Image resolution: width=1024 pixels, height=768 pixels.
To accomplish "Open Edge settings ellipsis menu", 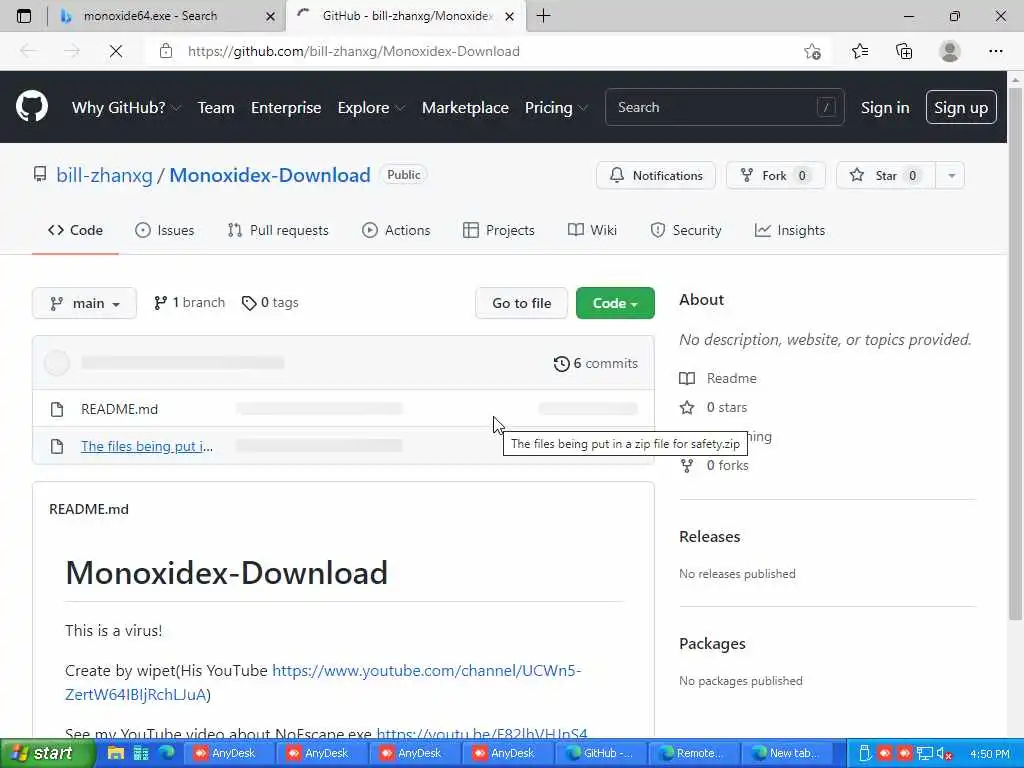I will tap(995, 51).
